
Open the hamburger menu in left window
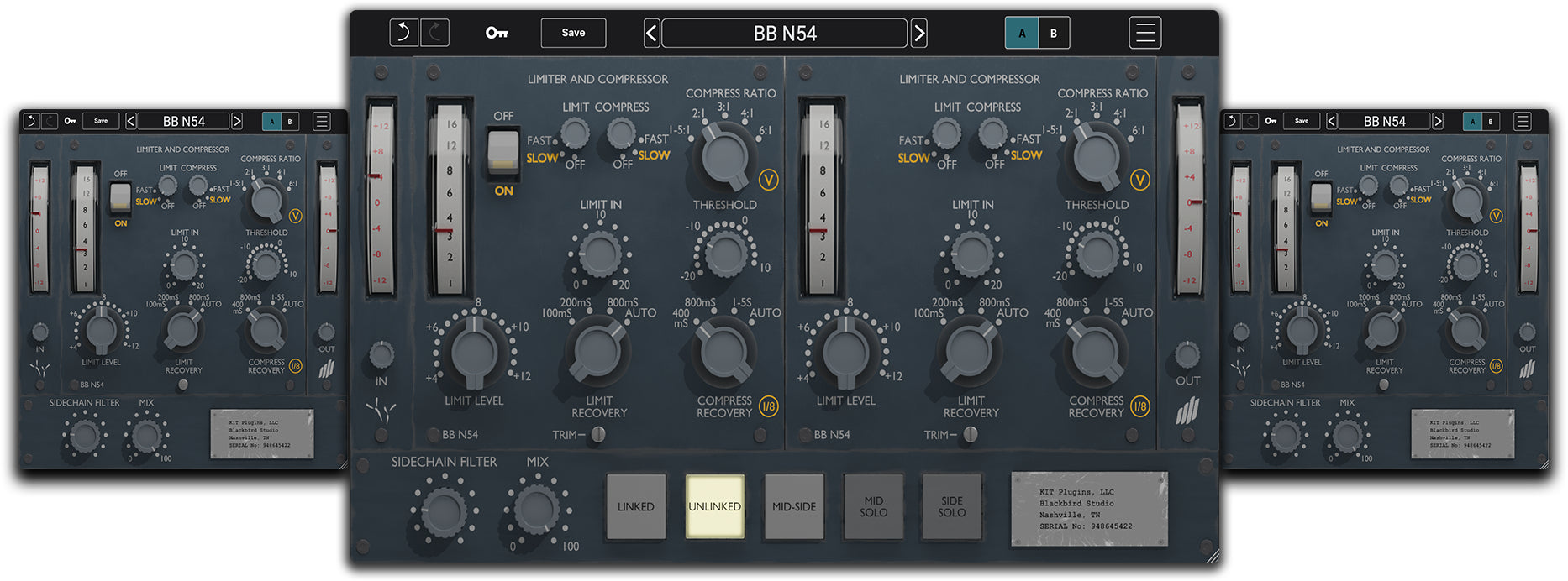pos(321,121)
